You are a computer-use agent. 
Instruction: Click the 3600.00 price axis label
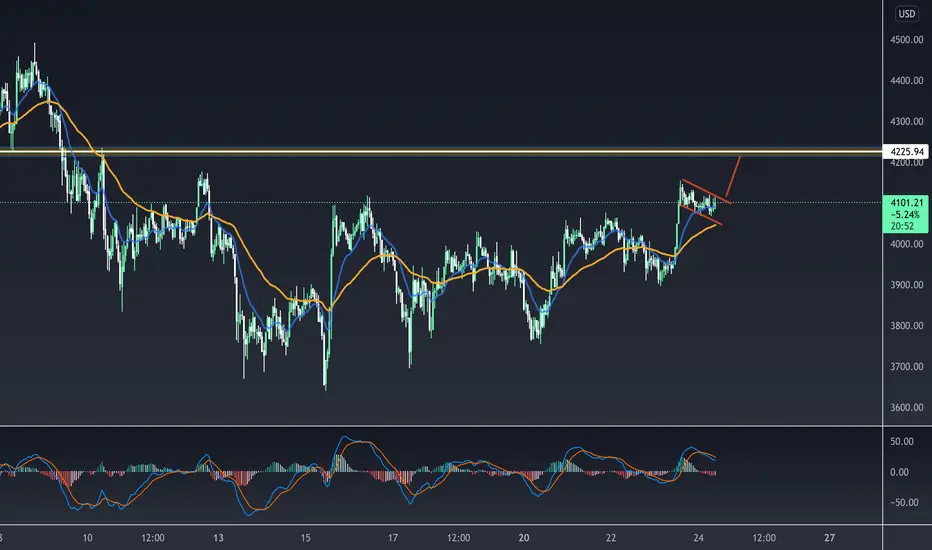(906, 407)
